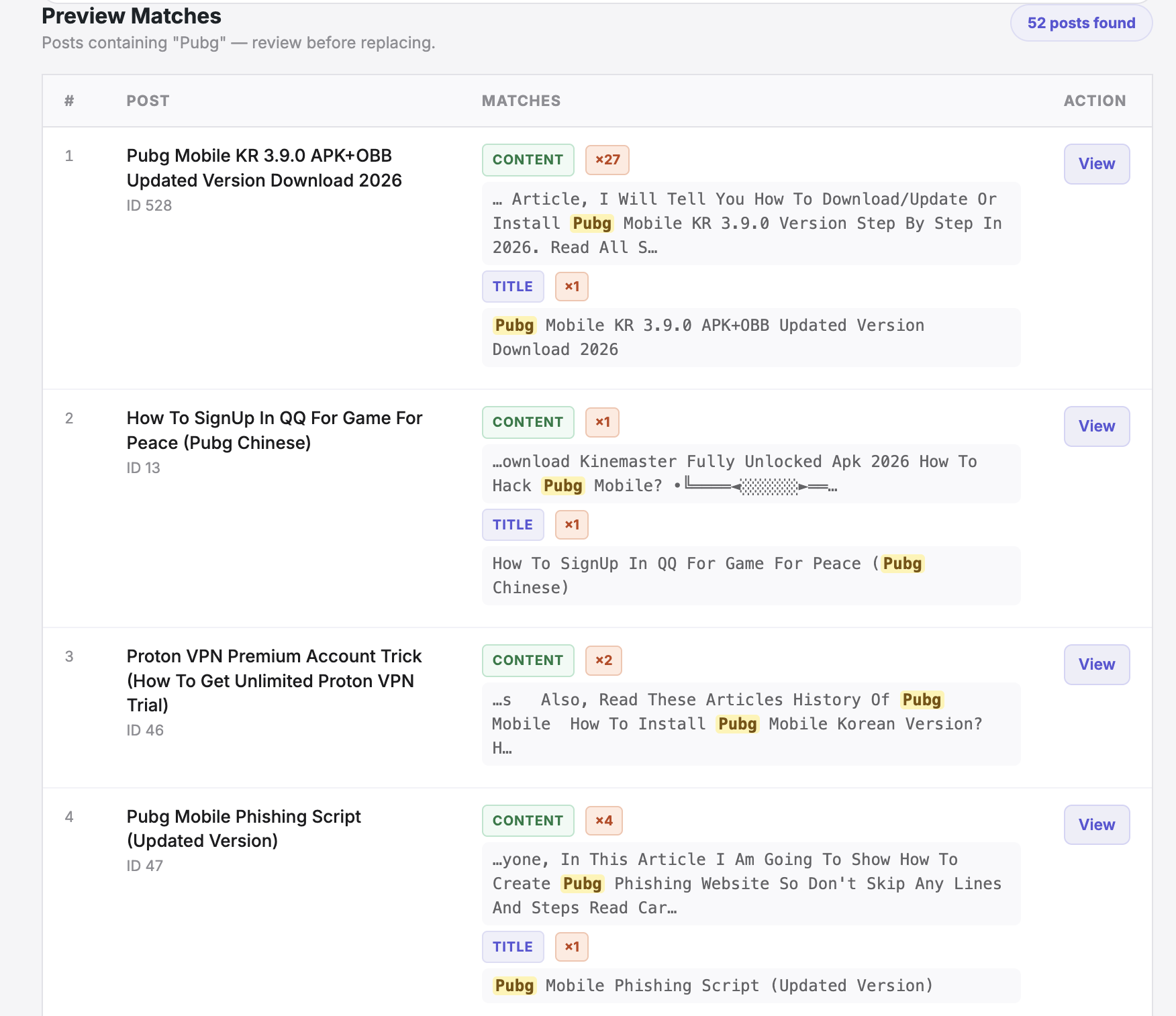
Task: Click the 'ID 528' label
Action: [149, 205]
